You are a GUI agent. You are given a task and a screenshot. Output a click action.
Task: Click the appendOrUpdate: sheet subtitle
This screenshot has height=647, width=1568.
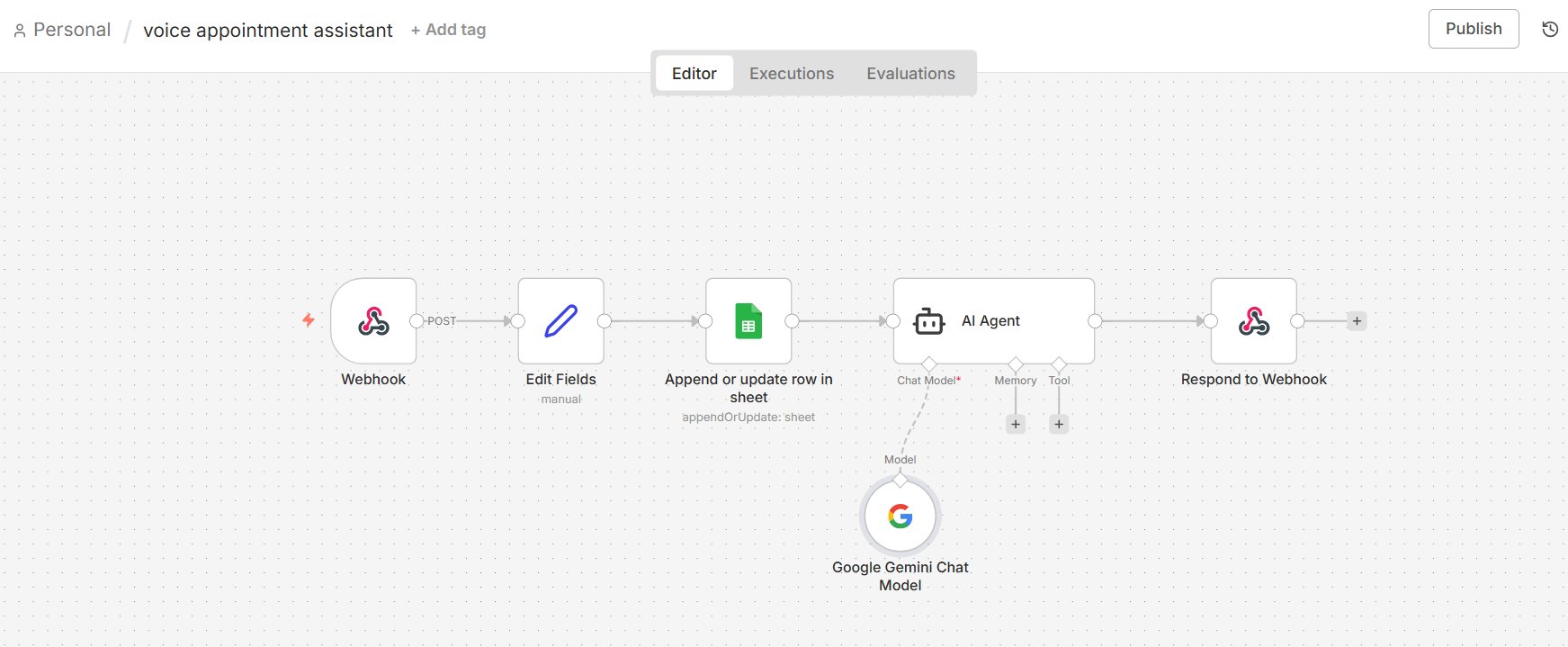[748, 418]
